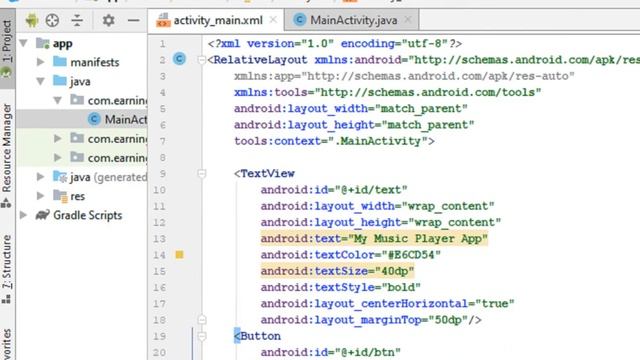Click the "@+id/text" id value
The height and width of the screenshot is (360, 640).
coord(371,190)
